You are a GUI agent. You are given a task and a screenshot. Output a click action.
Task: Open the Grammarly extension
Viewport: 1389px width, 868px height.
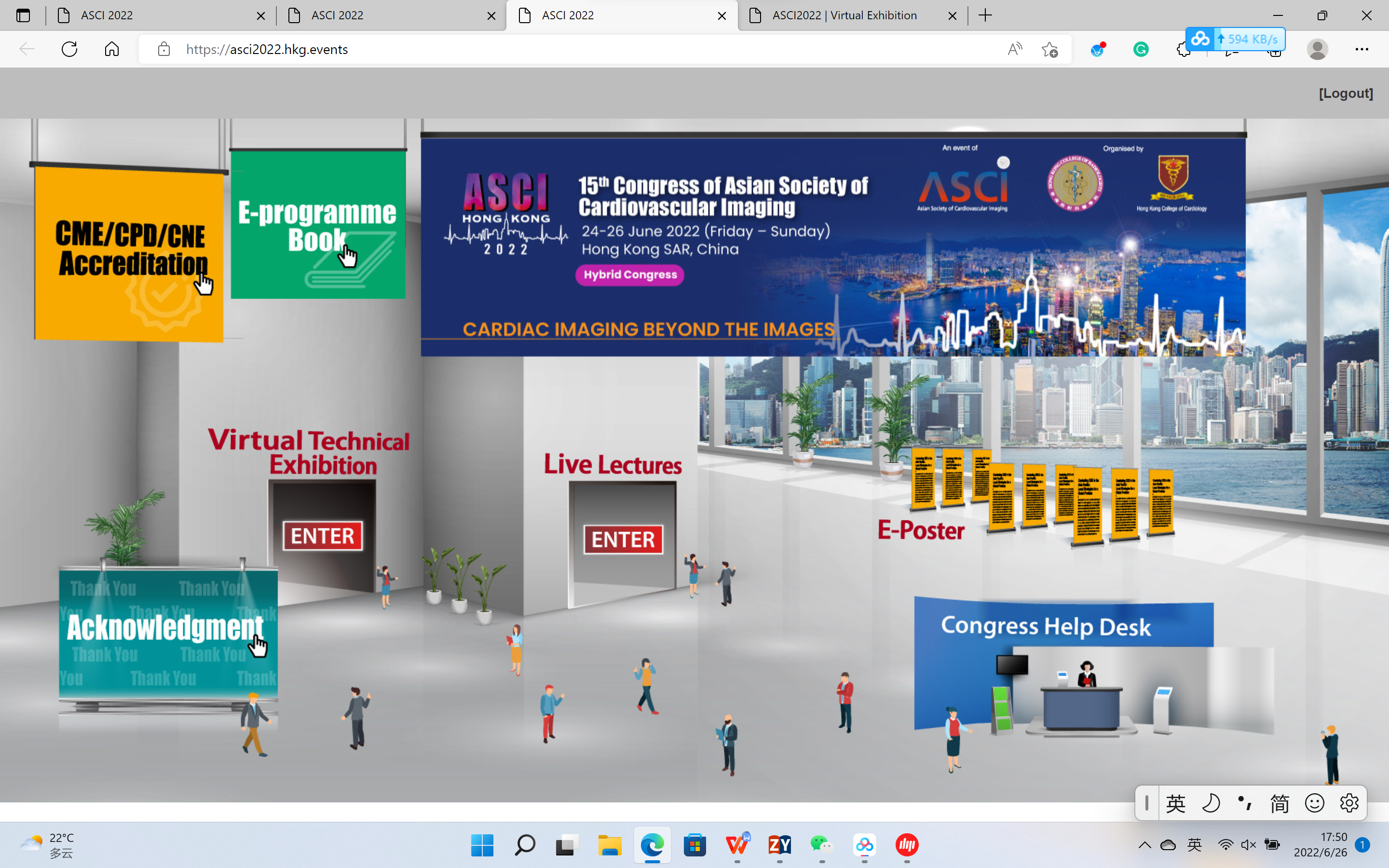(x=1141, y=50)
